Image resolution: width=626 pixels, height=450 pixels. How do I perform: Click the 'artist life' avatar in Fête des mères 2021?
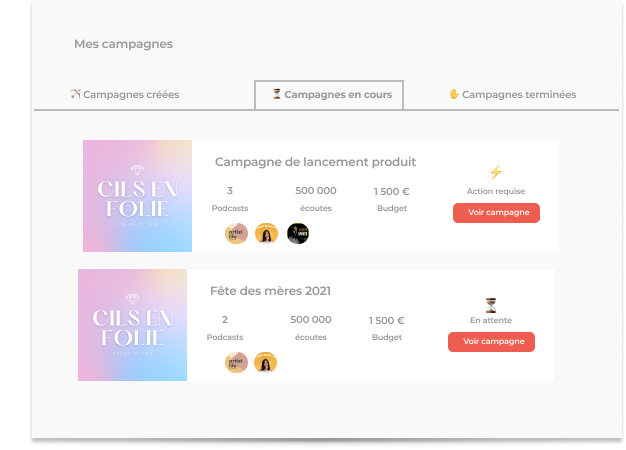click(236, 362)
